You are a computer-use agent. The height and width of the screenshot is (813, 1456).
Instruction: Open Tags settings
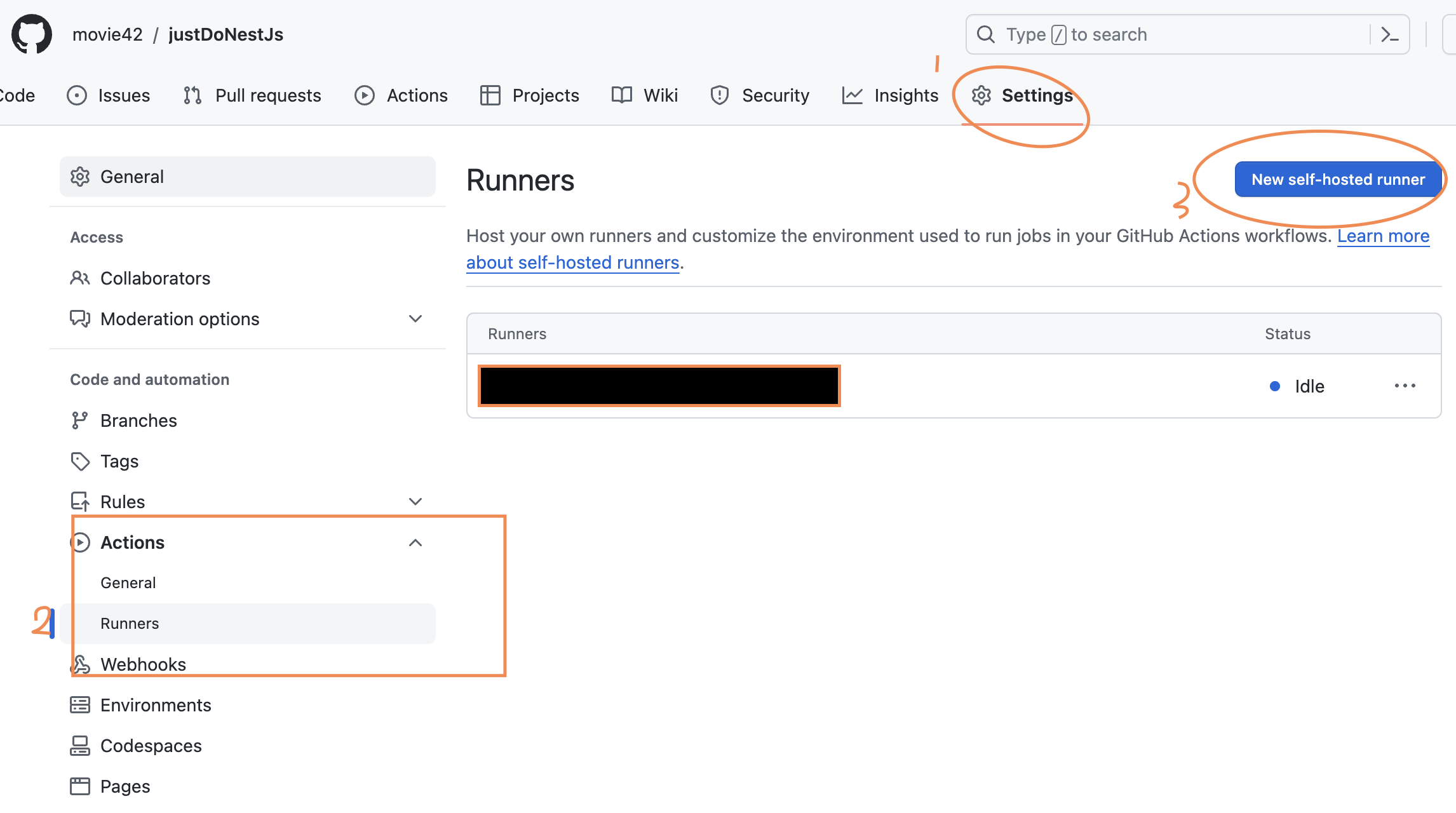coord(248,461)
